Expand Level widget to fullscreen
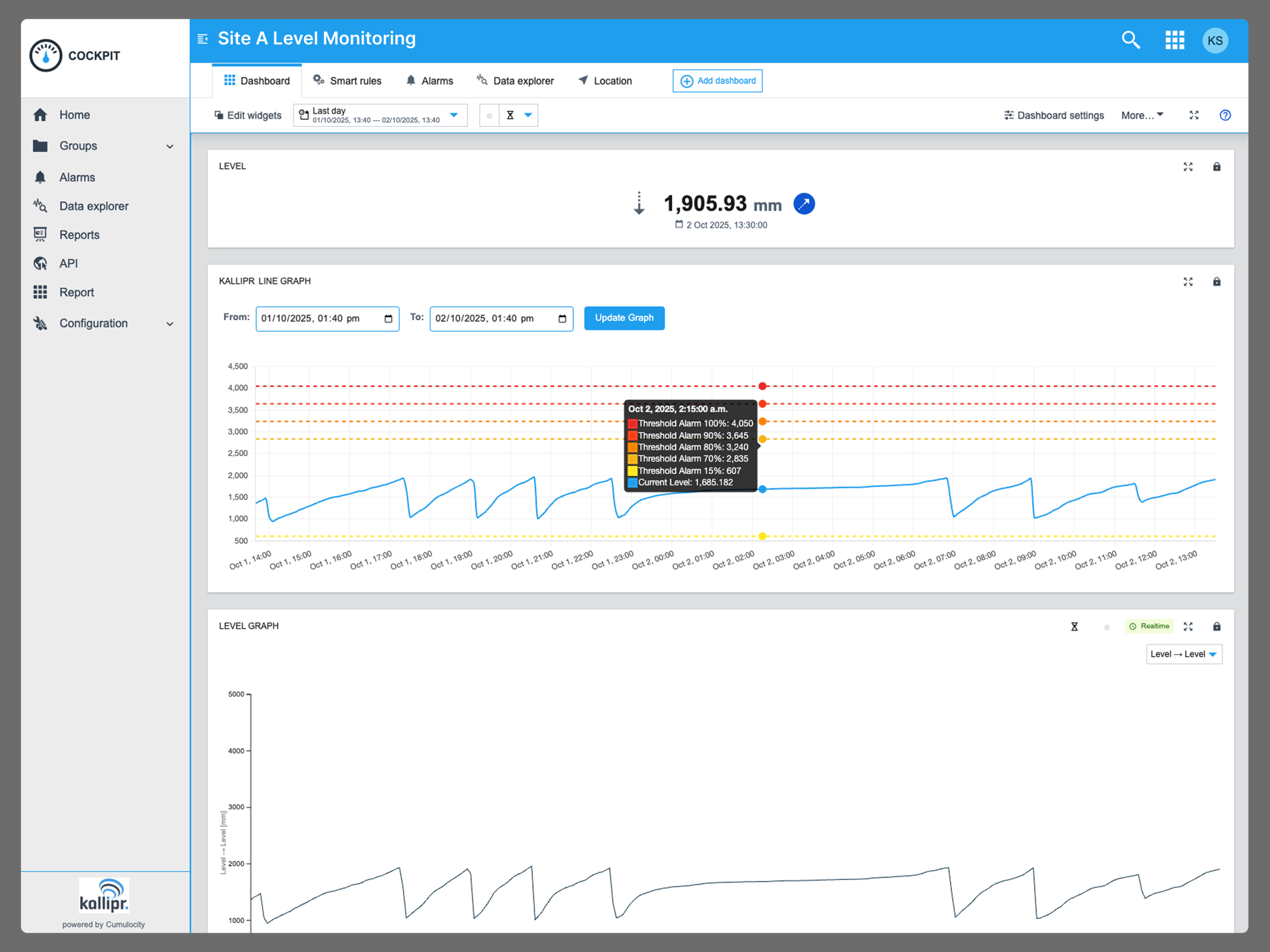Viewport: 1270px width, 952px height. tap(1187, 167)
